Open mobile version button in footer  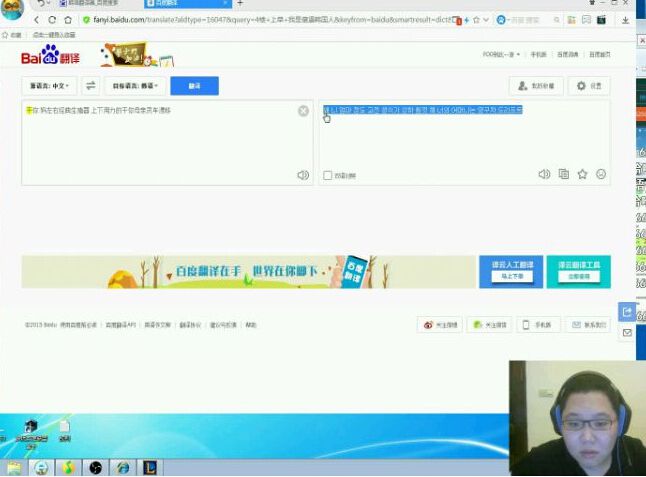[x=537, y=325]
